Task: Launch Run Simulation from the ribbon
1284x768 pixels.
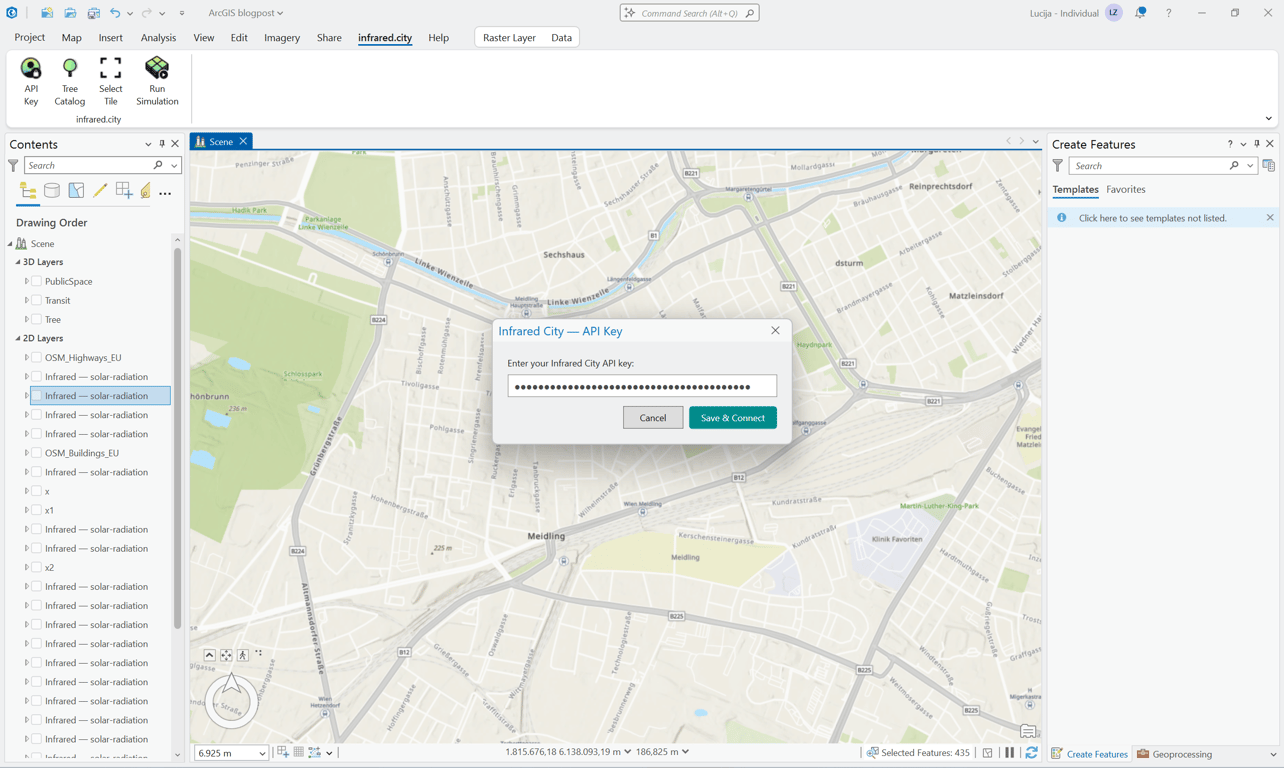Action: pyautogui.click(x=157, y=81)
